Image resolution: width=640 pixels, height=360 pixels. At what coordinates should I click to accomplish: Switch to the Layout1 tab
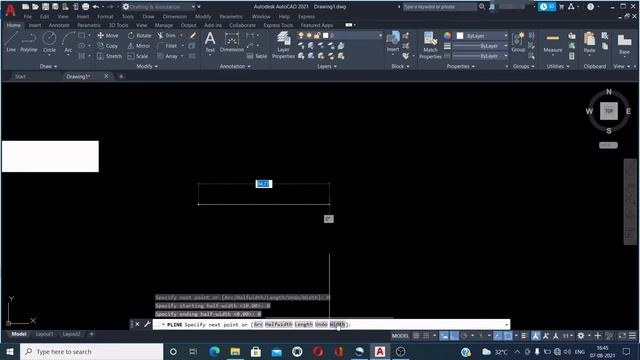(x=44, y=334)
